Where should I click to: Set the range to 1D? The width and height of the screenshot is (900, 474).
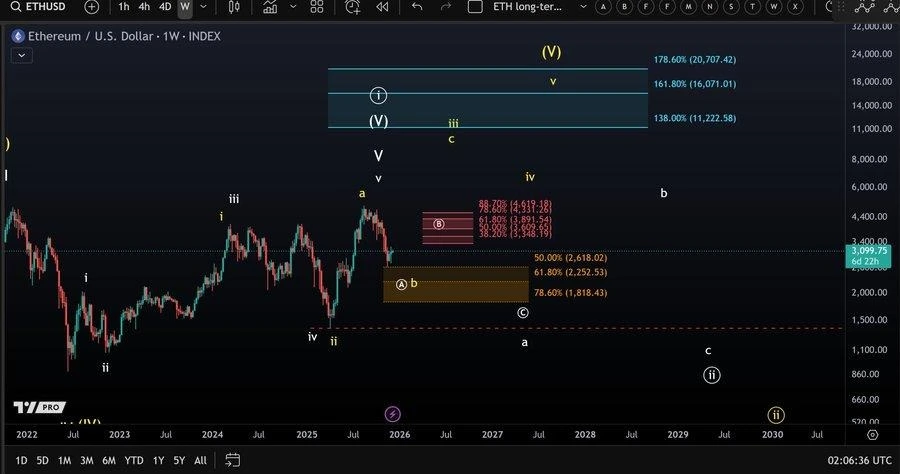click(21, 460)
